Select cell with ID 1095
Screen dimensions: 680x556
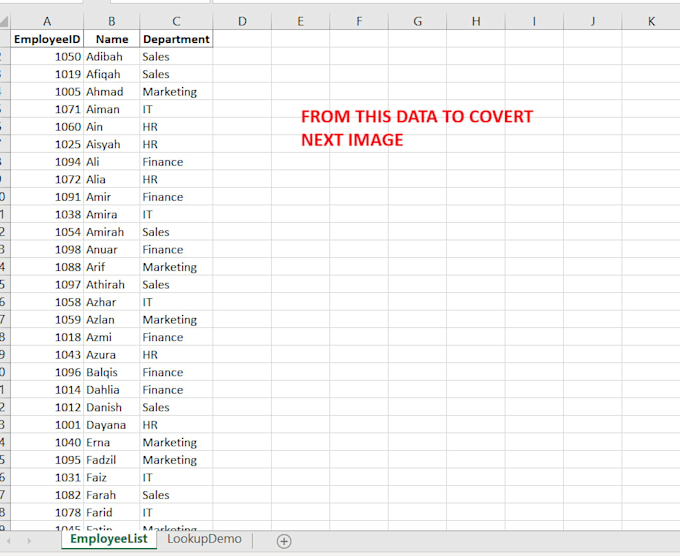[x=47, y=460]
